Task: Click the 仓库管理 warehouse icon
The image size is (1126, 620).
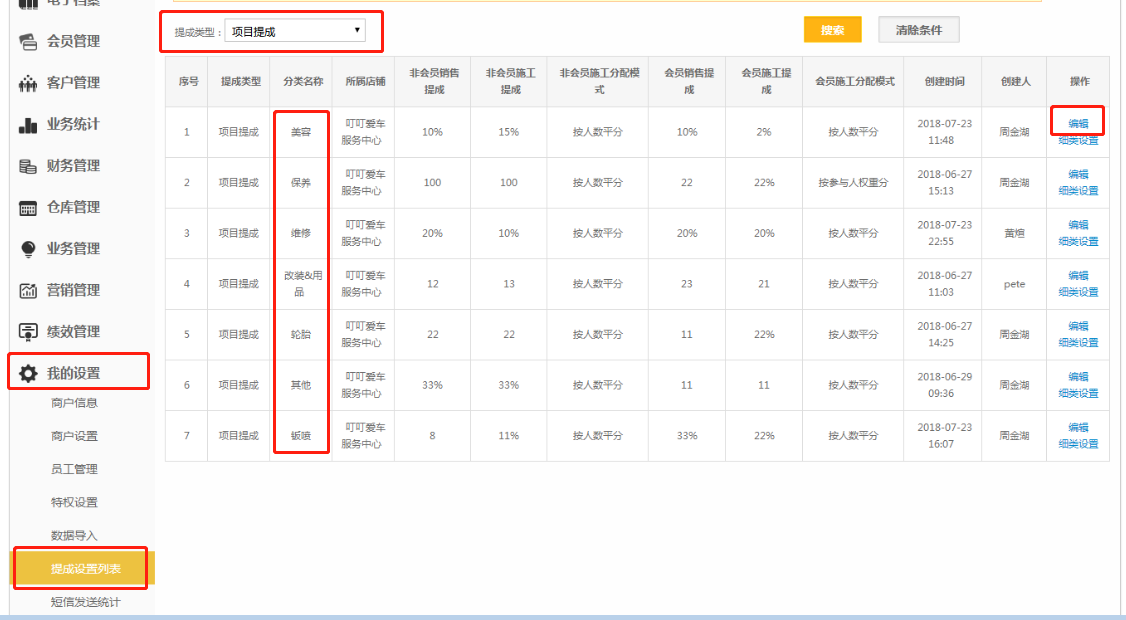Action: coord(29,208)
